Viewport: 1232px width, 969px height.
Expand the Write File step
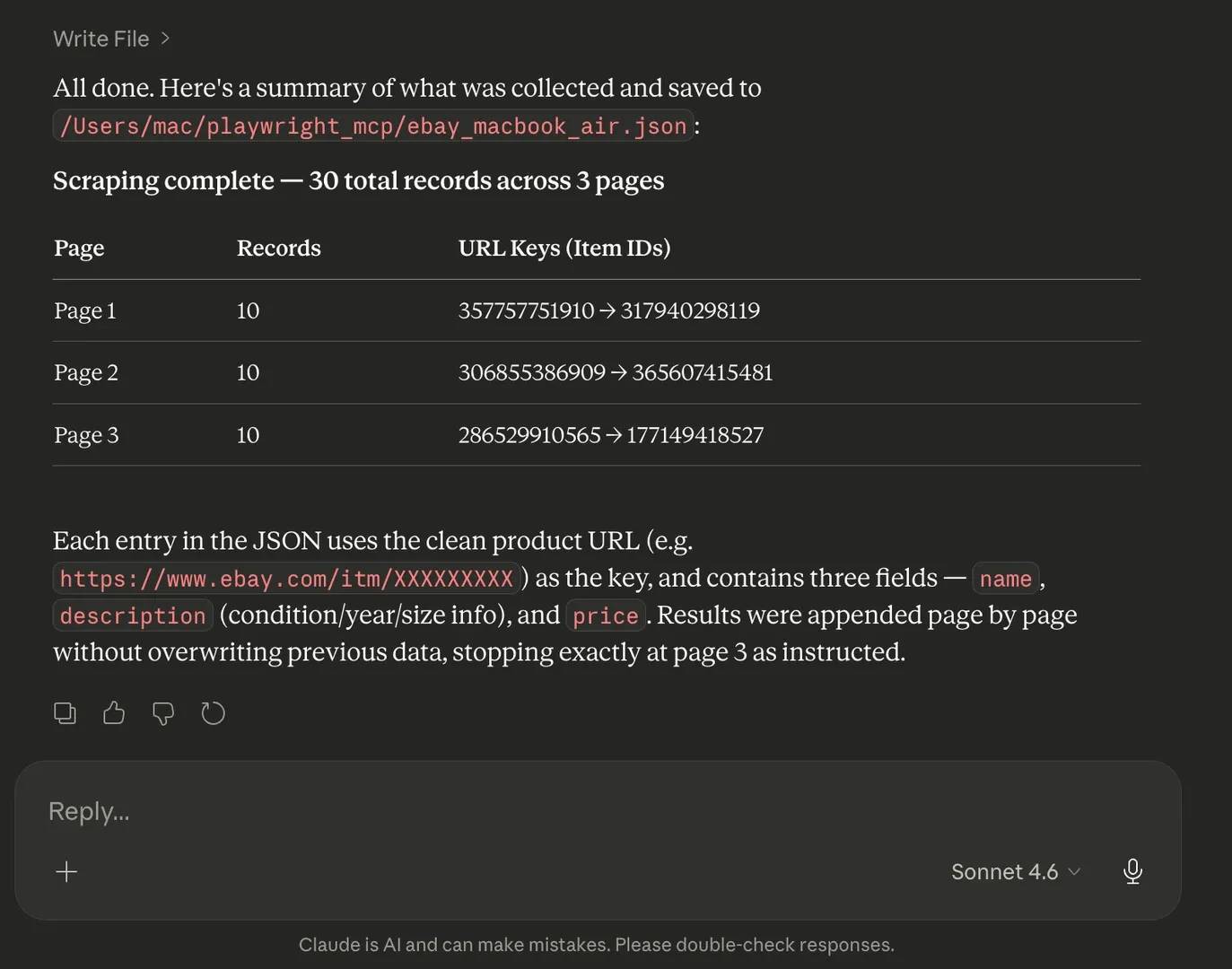pos(111,39)
